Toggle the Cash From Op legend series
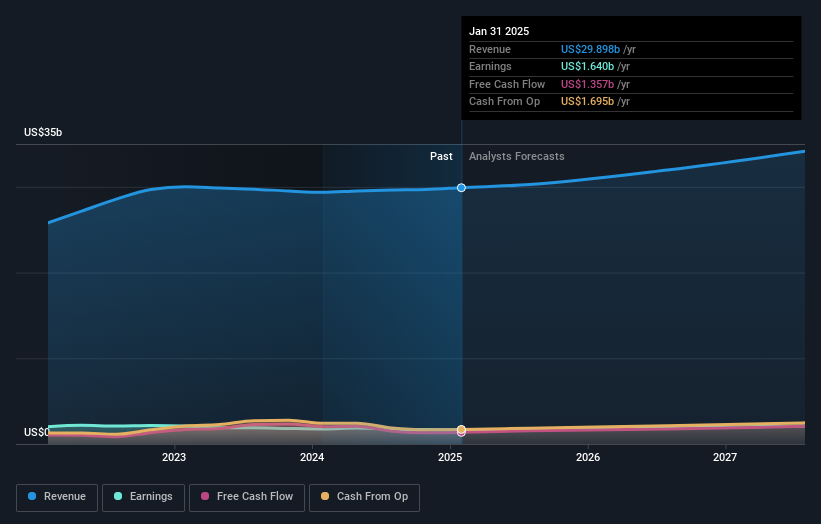This screenshot has height=524, width=821. pos(364,497)
